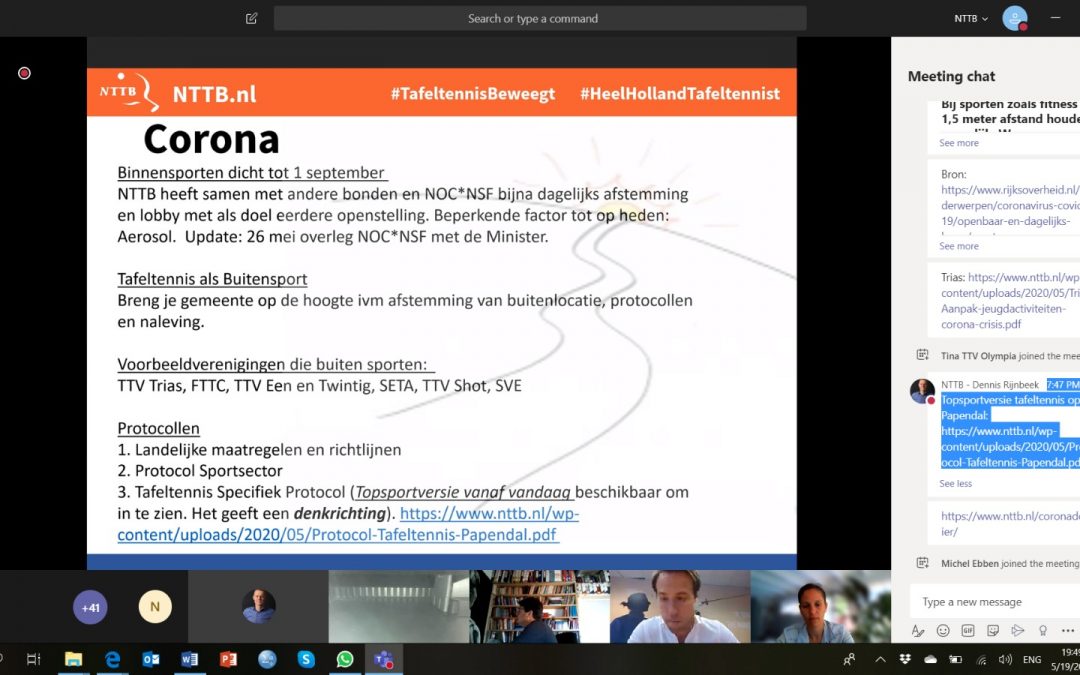This screenshot has height=675, width=1080.
Task: Open nttb.nl coronadossier link in chat
Action: (1010, 523)
